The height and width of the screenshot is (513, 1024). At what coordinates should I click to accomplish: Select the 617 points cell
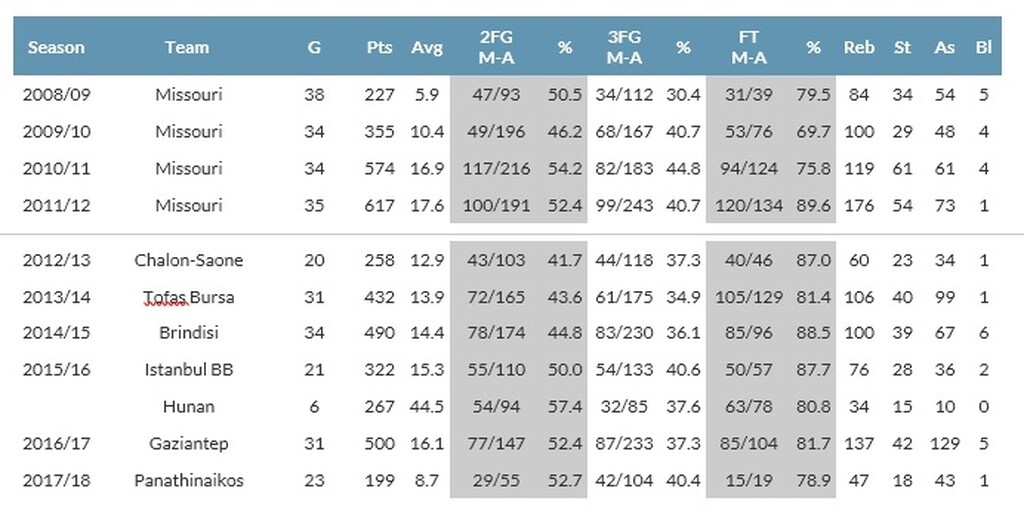tap(380, 205)
